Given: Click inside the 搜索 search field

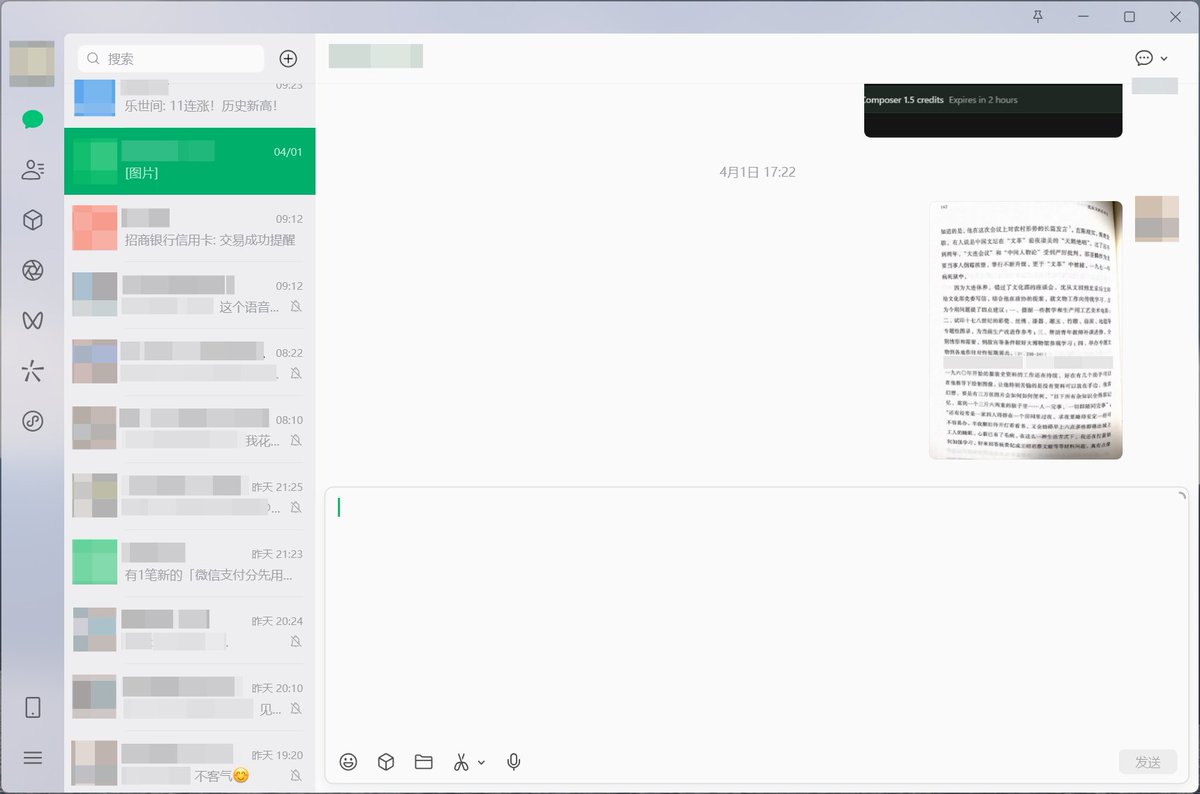Looking at the screenshot, I should point(170,59).
